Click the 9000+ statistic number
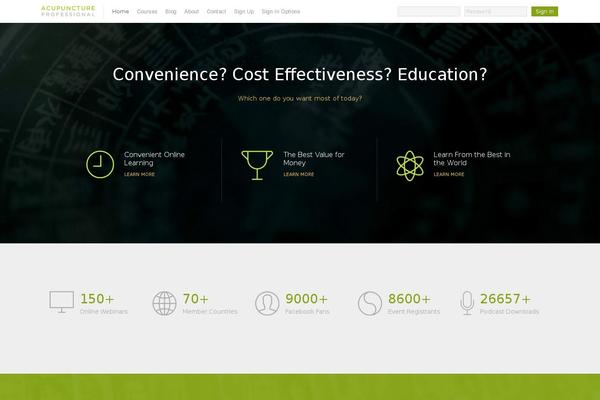This screenshot has height=400, width=600. [307, 299]
